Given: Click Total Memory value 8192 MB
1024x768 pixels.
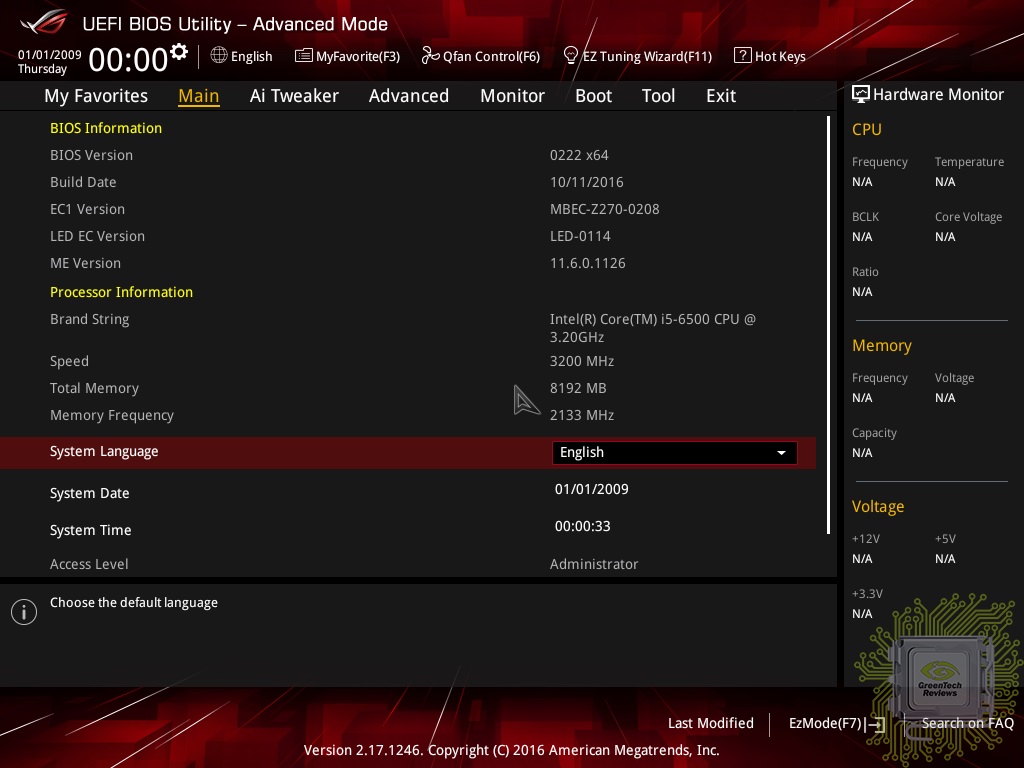Looking at the screenshot, I should pyautogui.click(x=578, y=389).
